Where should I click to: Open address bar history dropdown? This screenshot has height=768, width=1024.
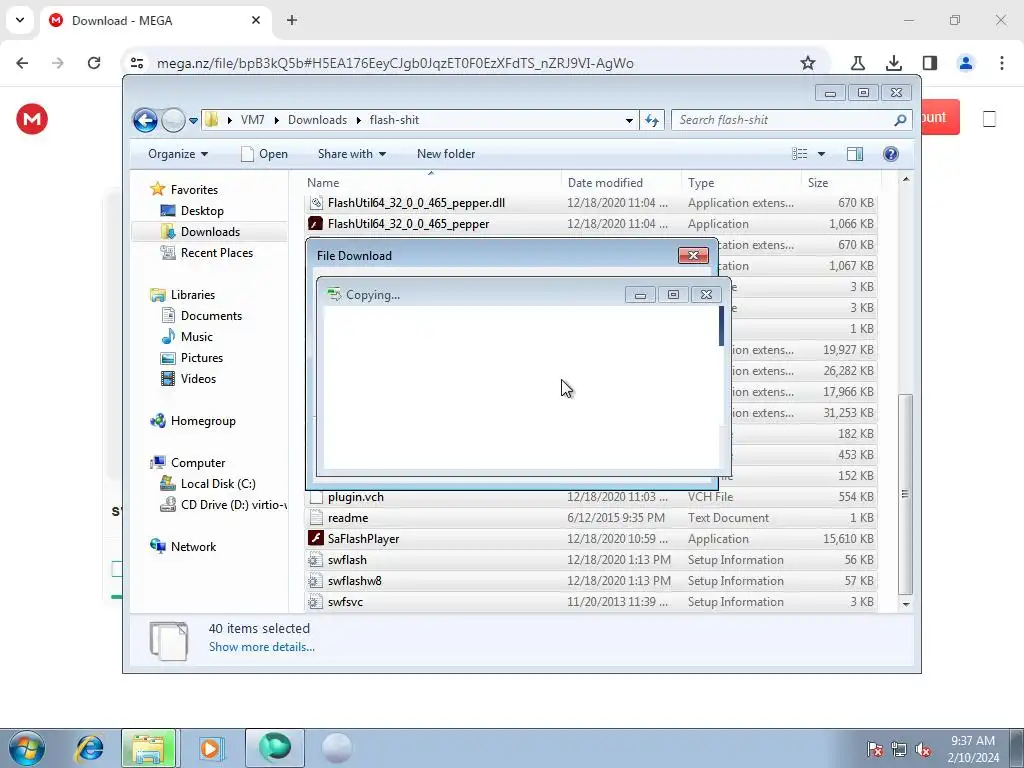tap(629, 120)
